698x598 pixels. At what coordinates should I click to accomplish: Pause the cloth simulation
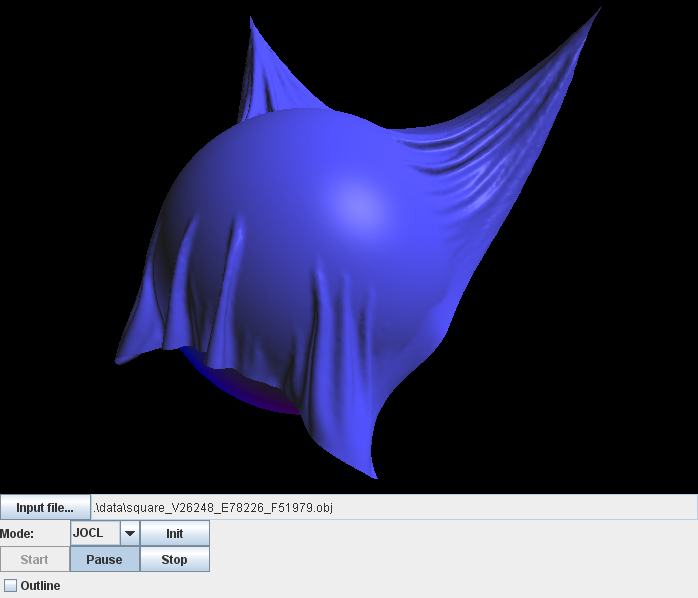(x=105, y=559)
